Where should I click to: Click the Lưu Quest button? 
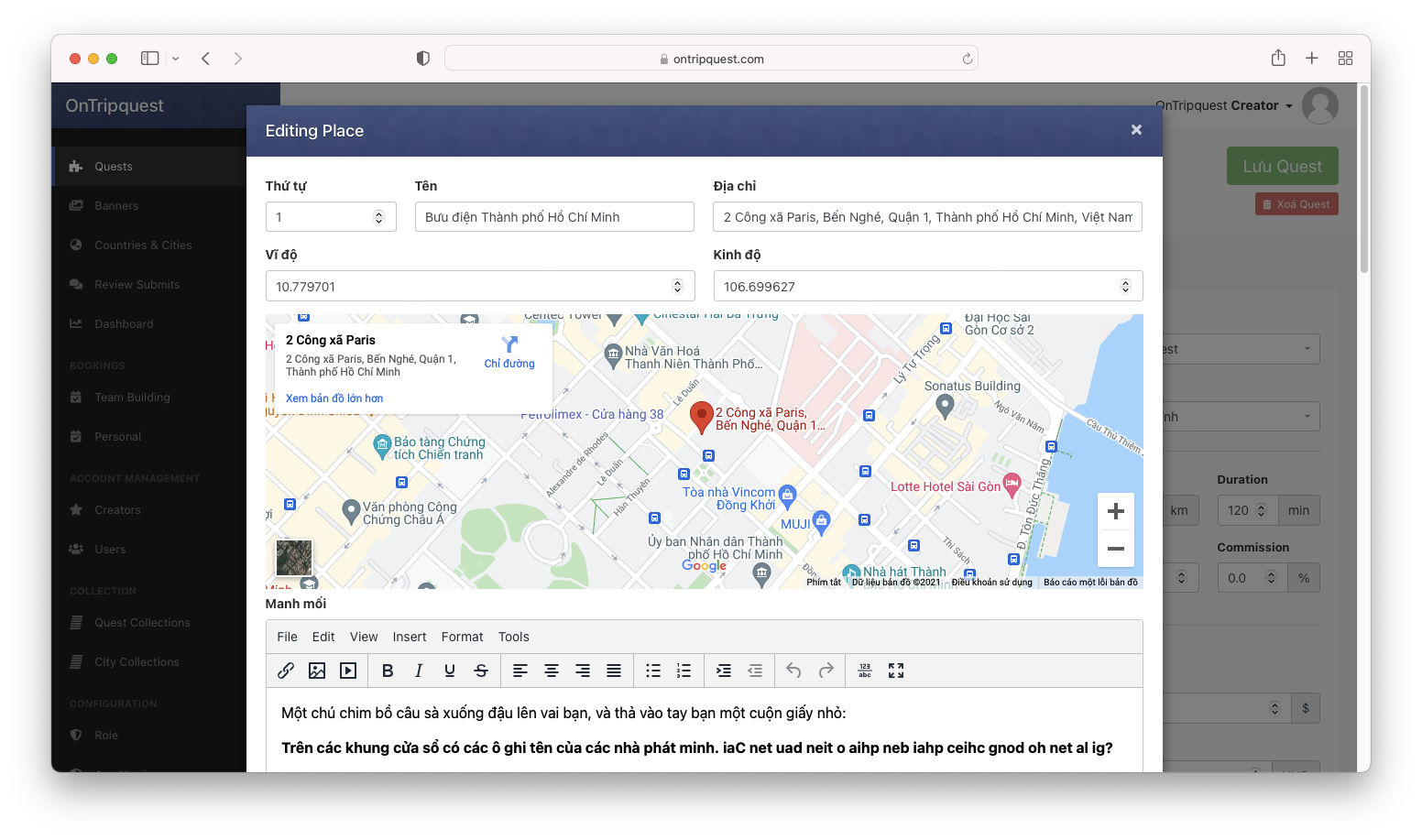[x=1282, y=166]
